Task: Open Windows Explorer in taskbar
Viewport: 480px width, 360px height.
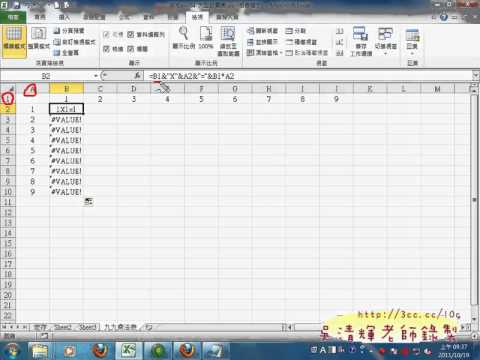Action: click(40, 350)
